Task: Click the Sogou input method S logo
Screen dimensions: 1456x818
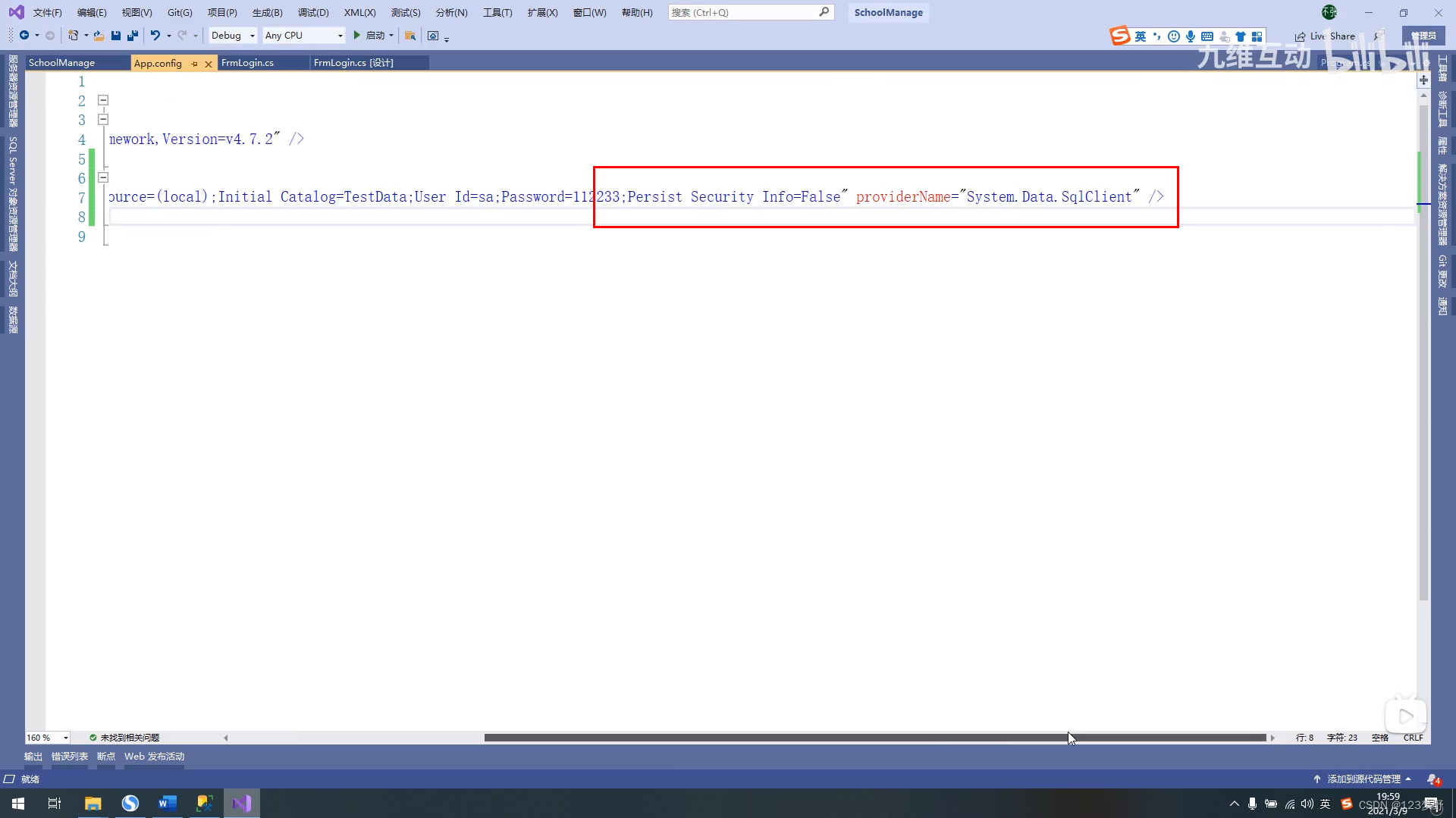Action: pos(1120,36)
